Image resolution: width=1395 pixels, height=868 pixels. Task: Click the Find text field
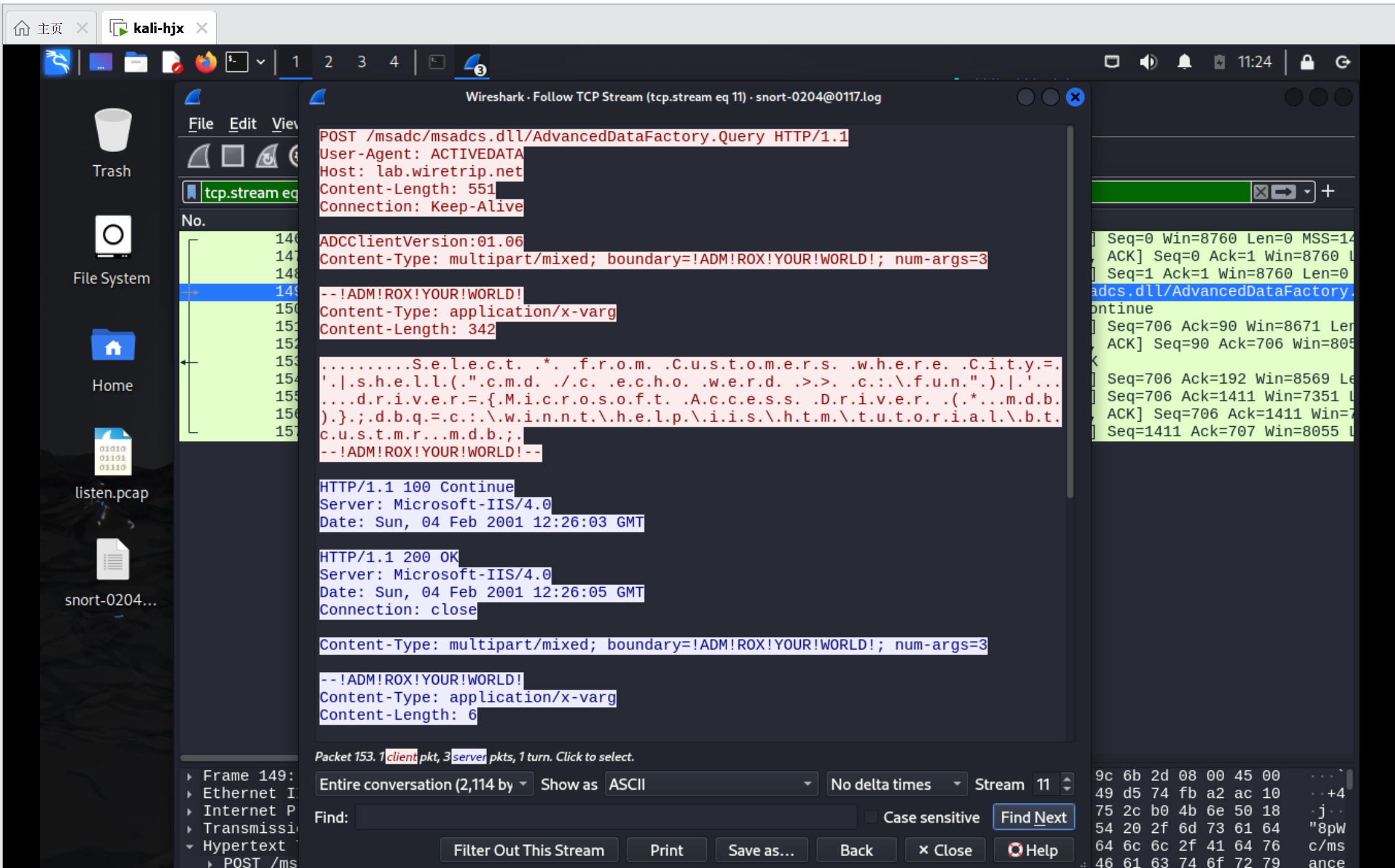605,817
